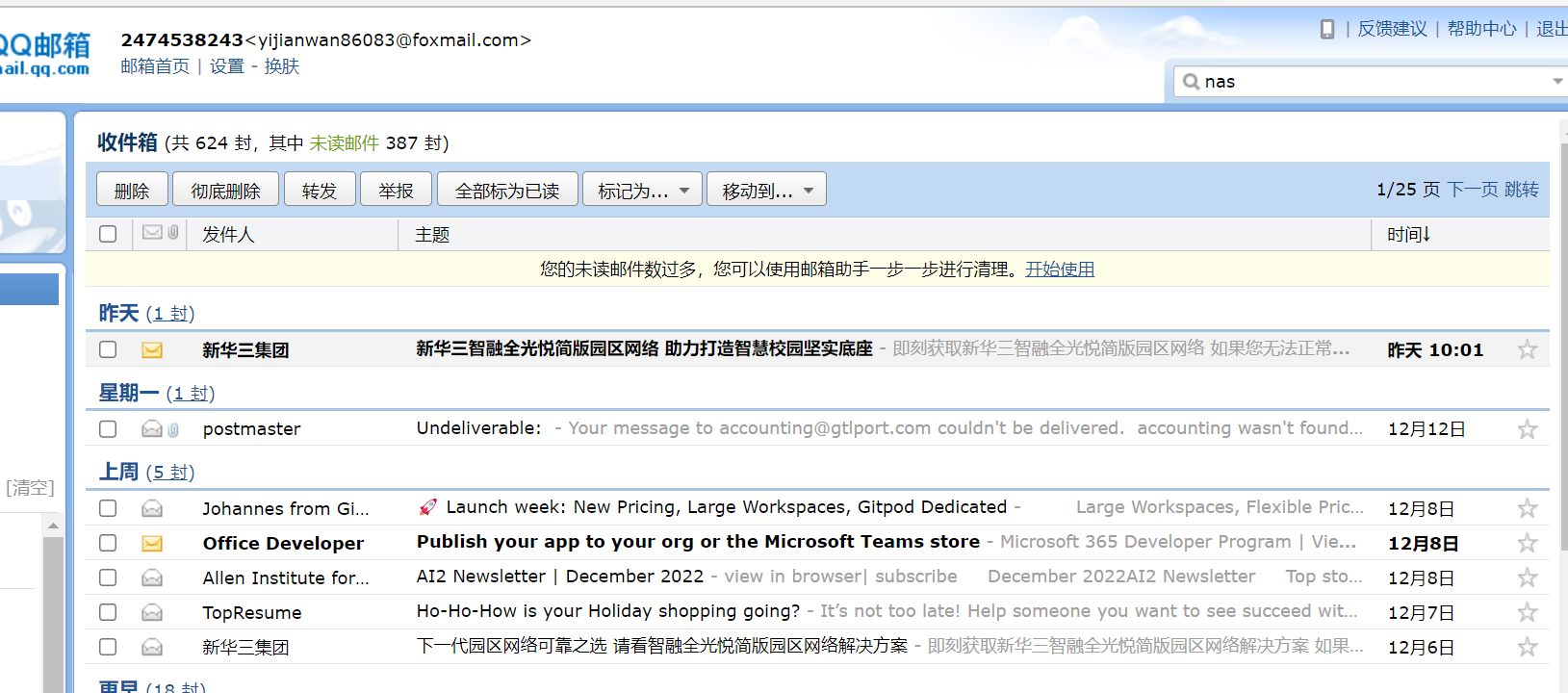The width and height of the screenshot is (1568, 693).
Task: Click the mobile phone icon in header
Action: point(1327,29)
